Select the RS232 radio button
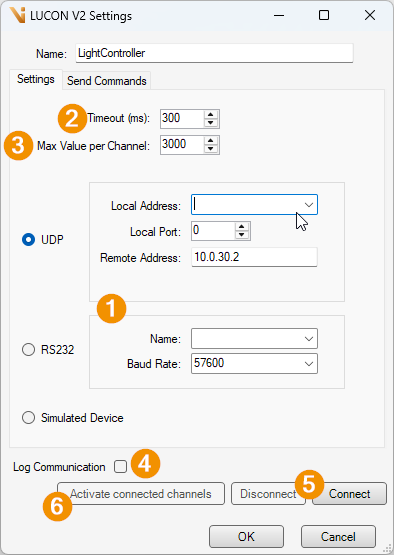Viewport: 394px width, 555px height. point(28,350)
